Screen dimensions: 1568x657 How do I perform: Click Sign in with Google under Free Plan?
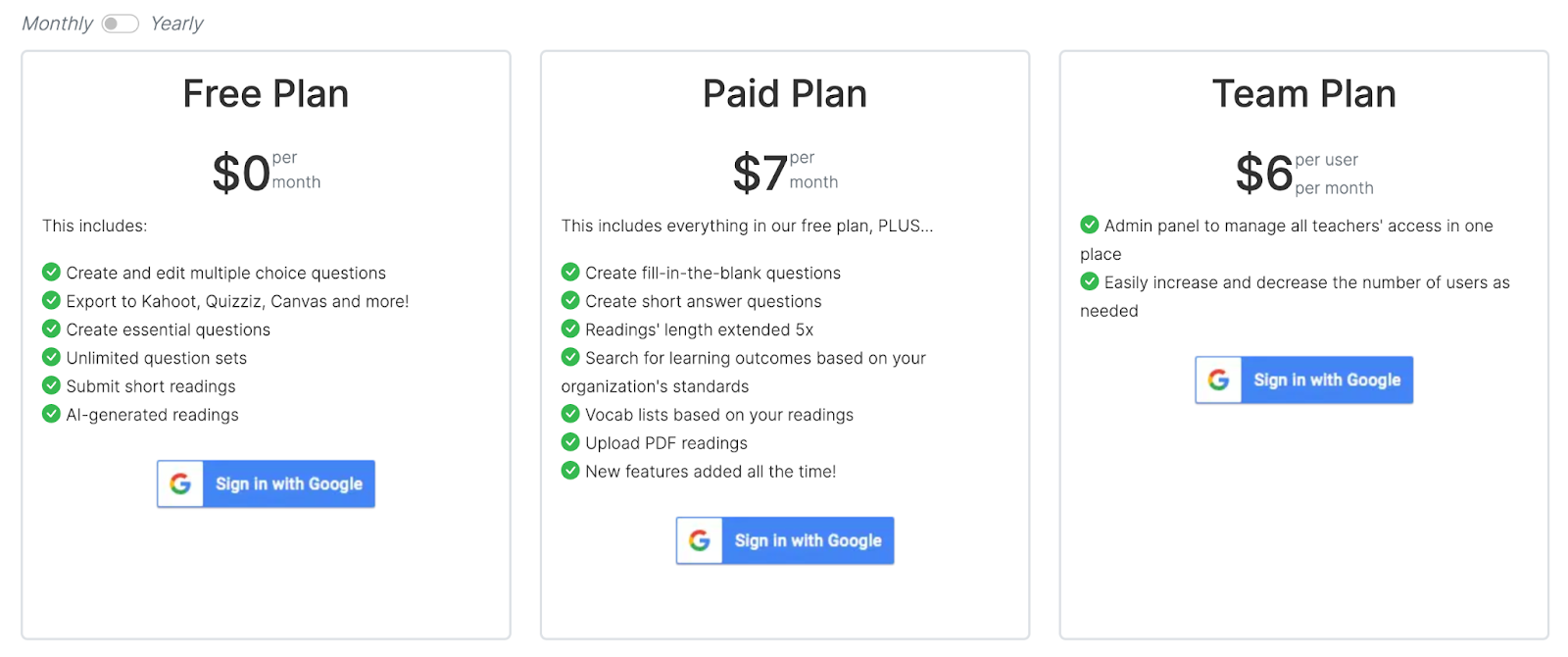tap(288, 484)
